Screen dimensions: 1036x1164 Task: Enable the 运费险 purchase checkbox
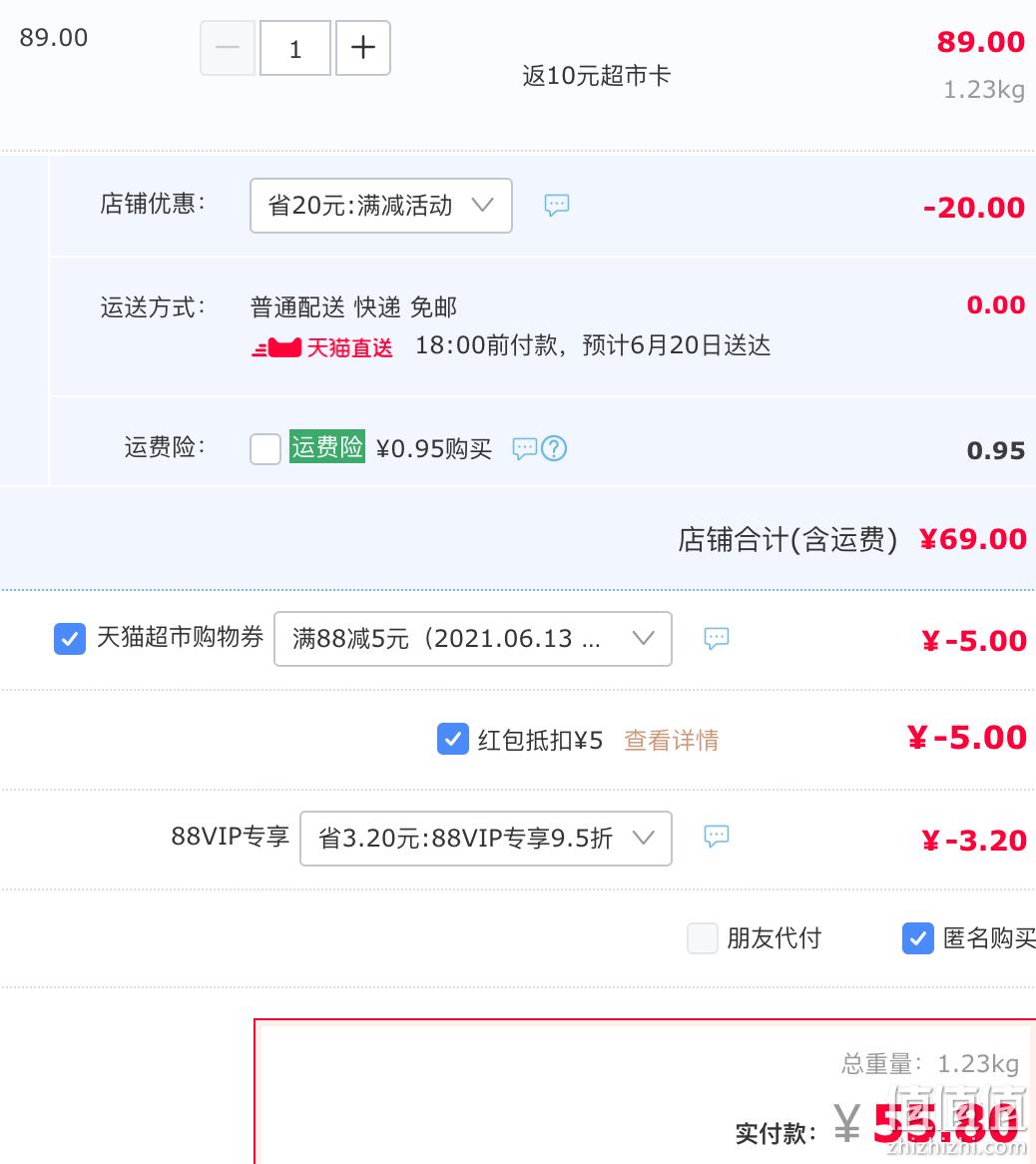[x=264, y=448]
